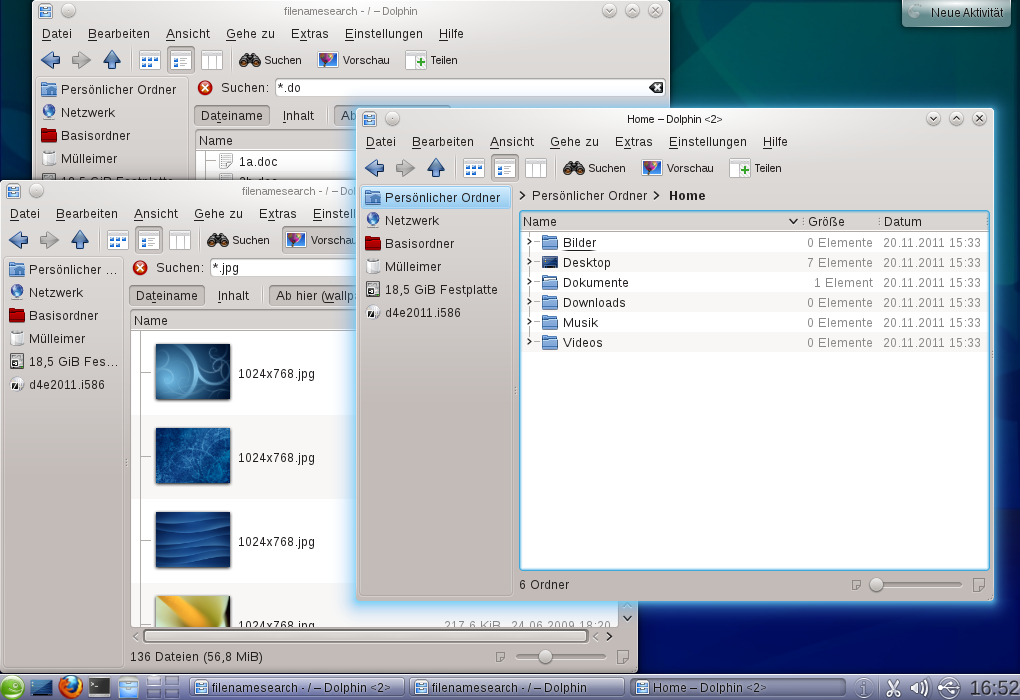The width and height of the screenshot is (1020, 700).
Task: Click the horizontal scrollbar in *.jpg window
Action: coord(366,636)
